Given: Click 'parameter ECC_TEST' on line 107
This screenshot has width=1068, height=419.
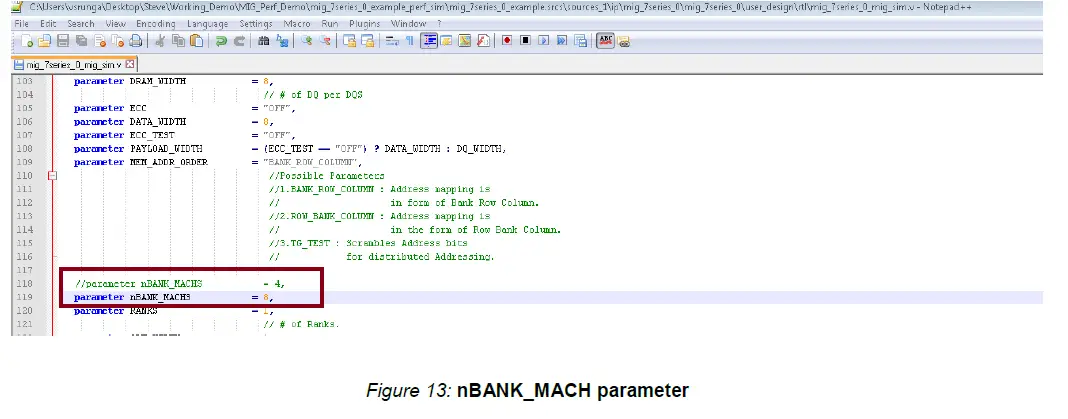Looking at the screenshot, I should 124,135.
